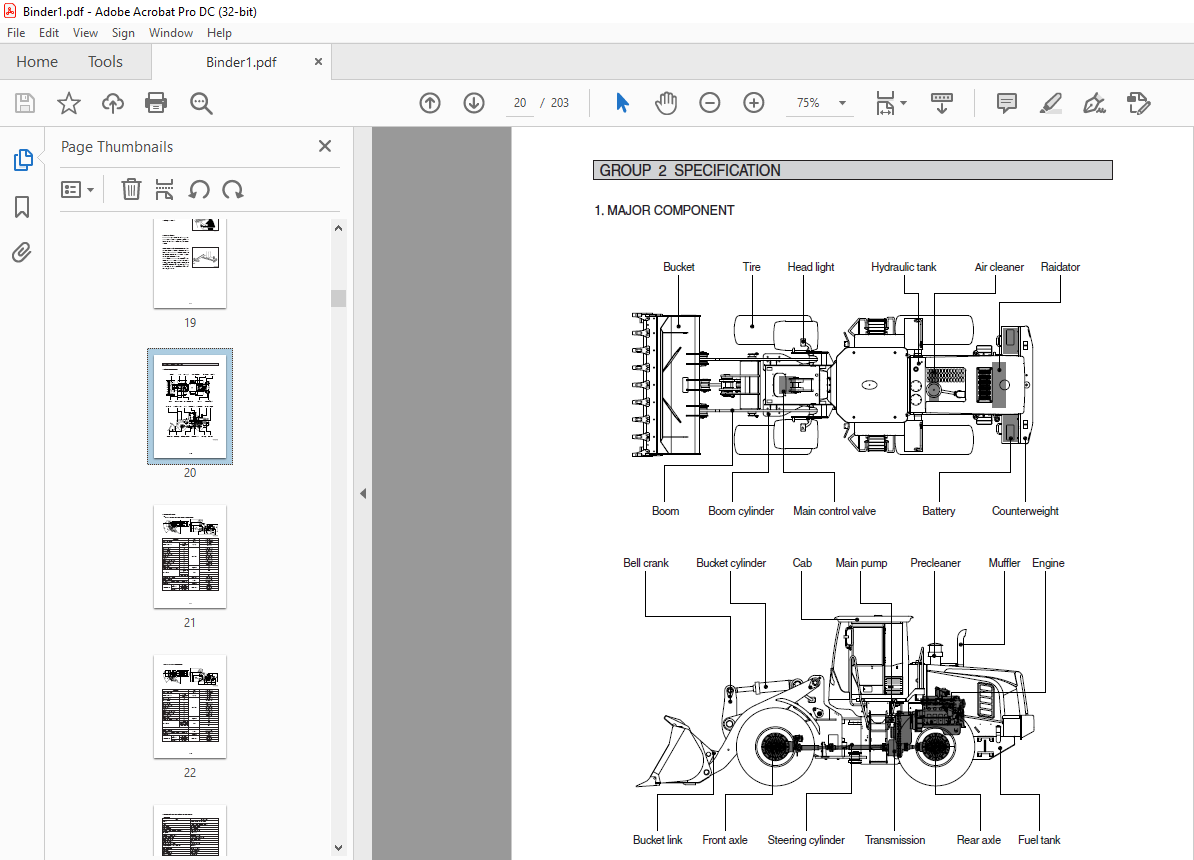1194x860 pixels.
Task: Click the page number input field
Action: pos(519,103)
